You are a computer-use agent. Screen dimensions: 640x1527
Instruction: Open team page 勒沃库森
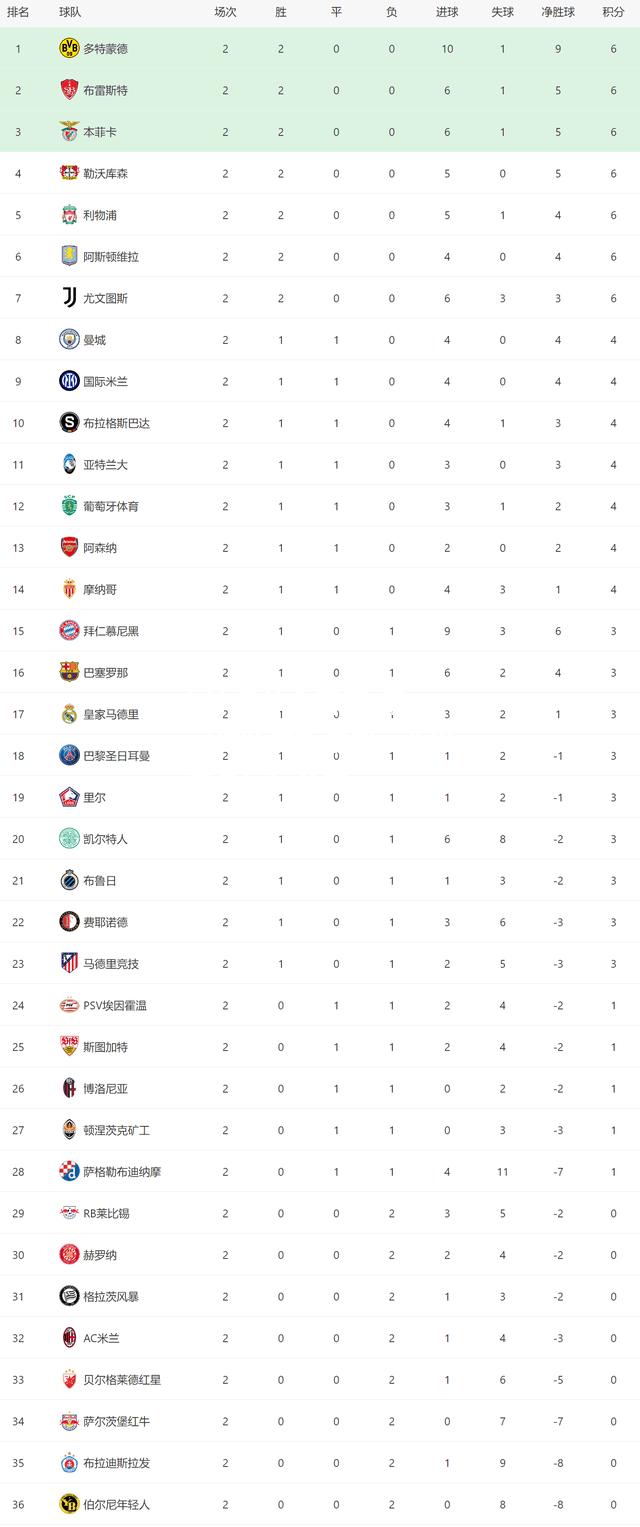coord(106,174)
